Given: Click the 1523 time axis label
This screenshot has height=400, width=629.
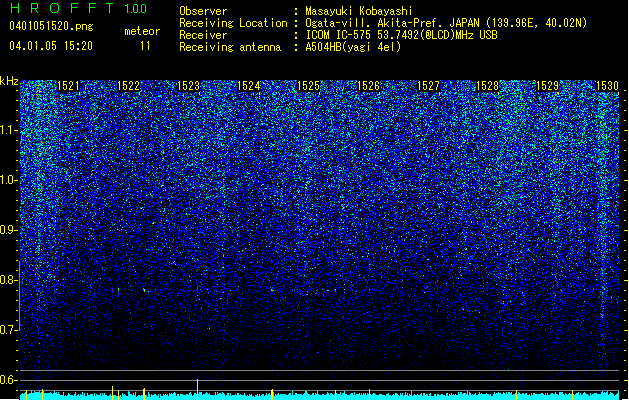Looking at the screenshot, I should click(188, 86).
